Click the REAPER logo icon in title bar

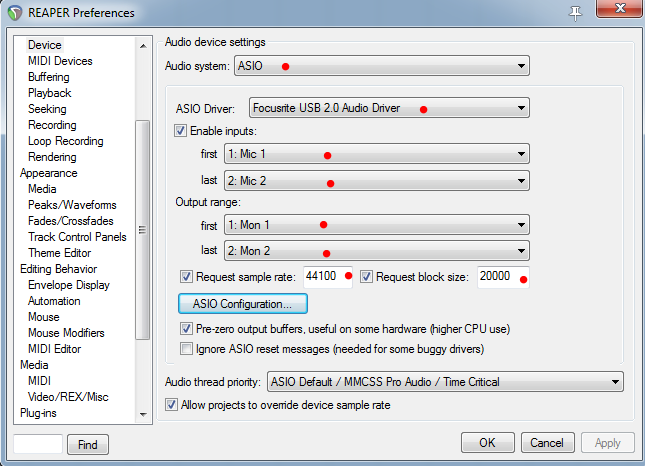pyautogui.click(x=15, y=13)
